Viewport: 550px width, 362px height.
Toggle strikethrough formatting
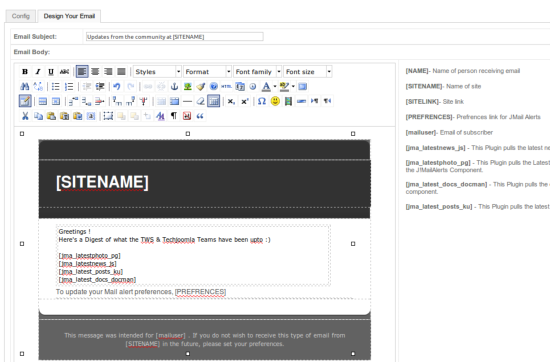point(64,72)
